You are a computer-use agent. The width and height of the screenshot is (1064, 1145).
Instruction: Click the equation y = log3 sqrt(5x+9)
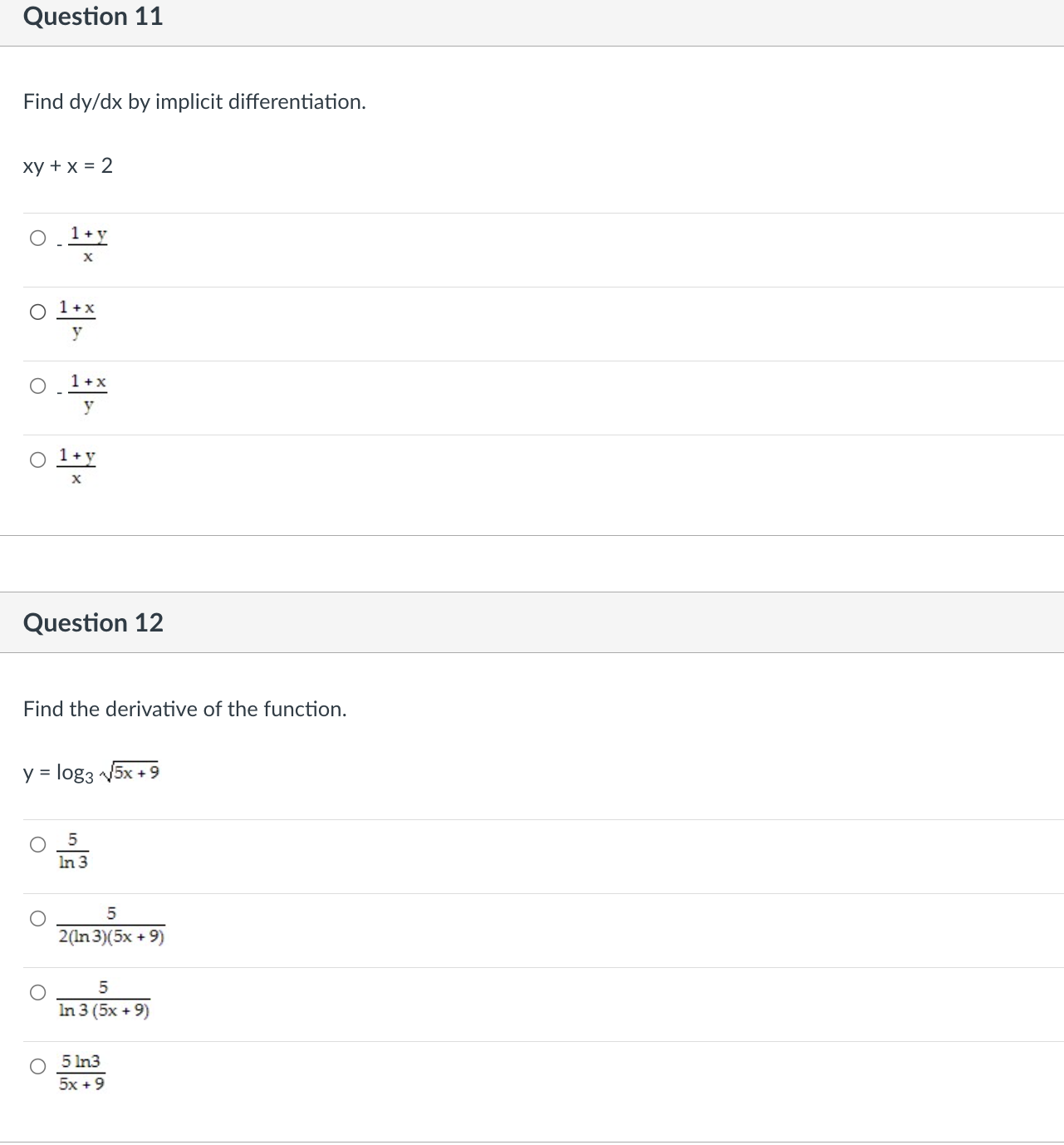point(91,771)
